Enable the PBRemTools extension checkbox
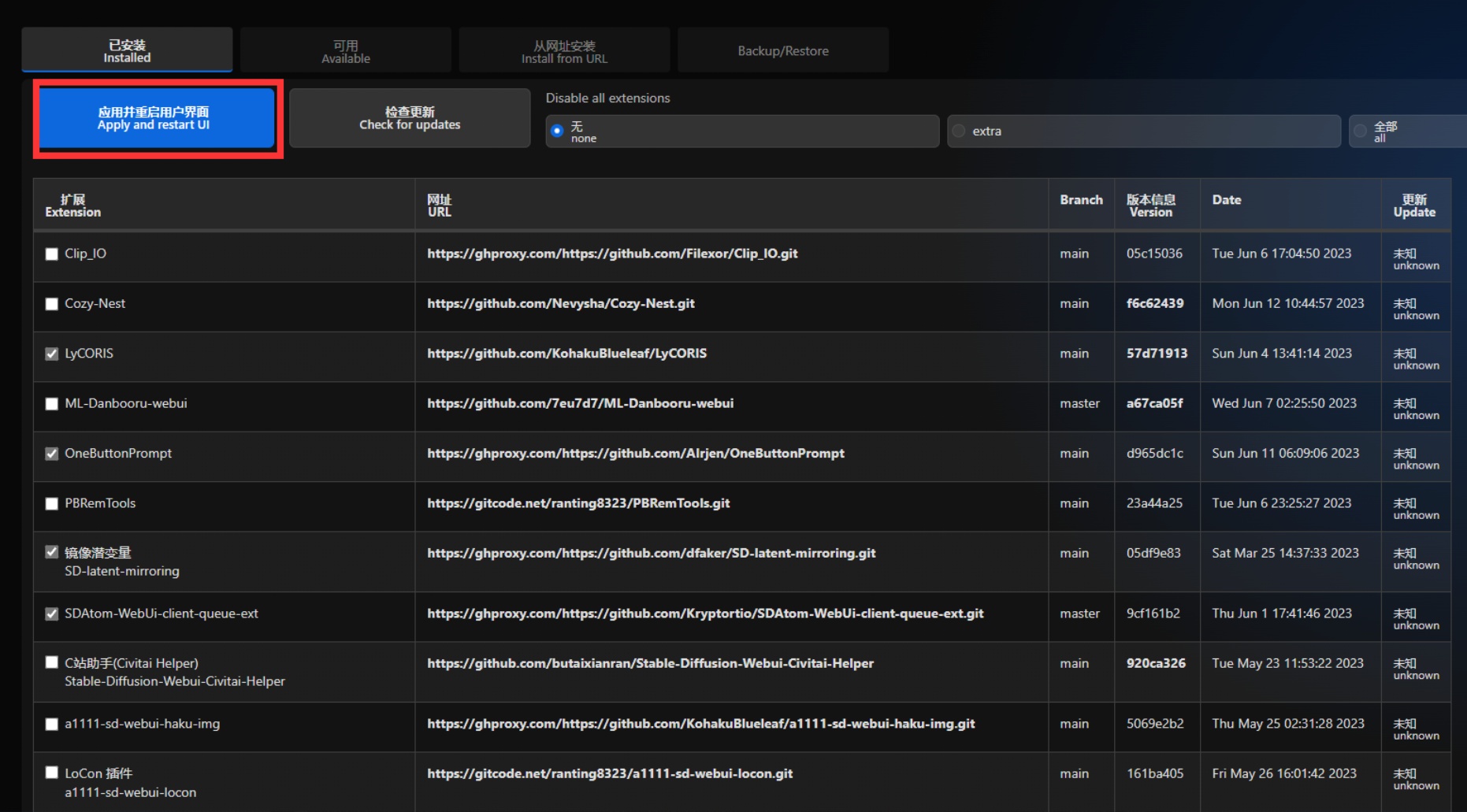Viewport: 1467px width, 812px height. click(x=52, y=503)
